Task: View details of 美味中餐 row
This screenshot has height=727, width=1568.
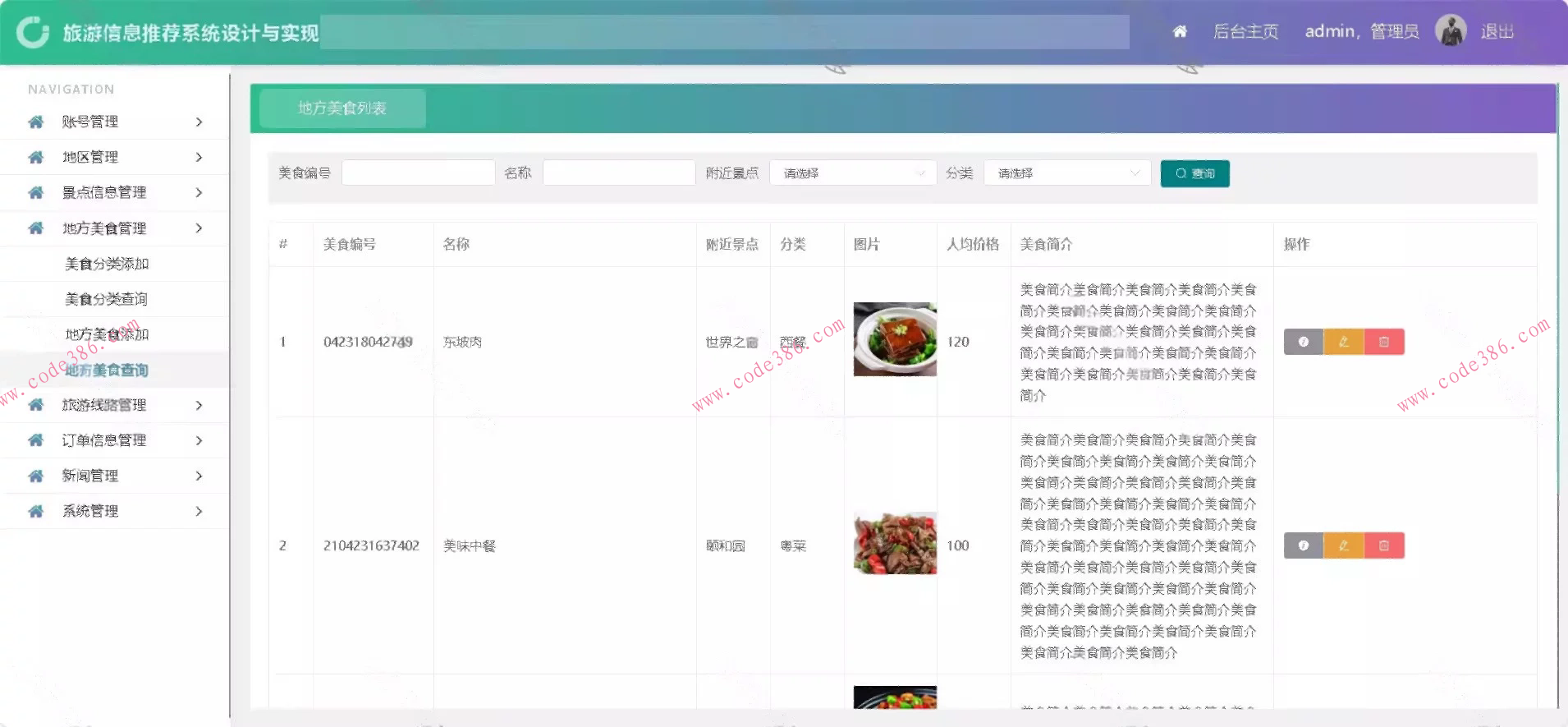Action: coord(1304,545)
